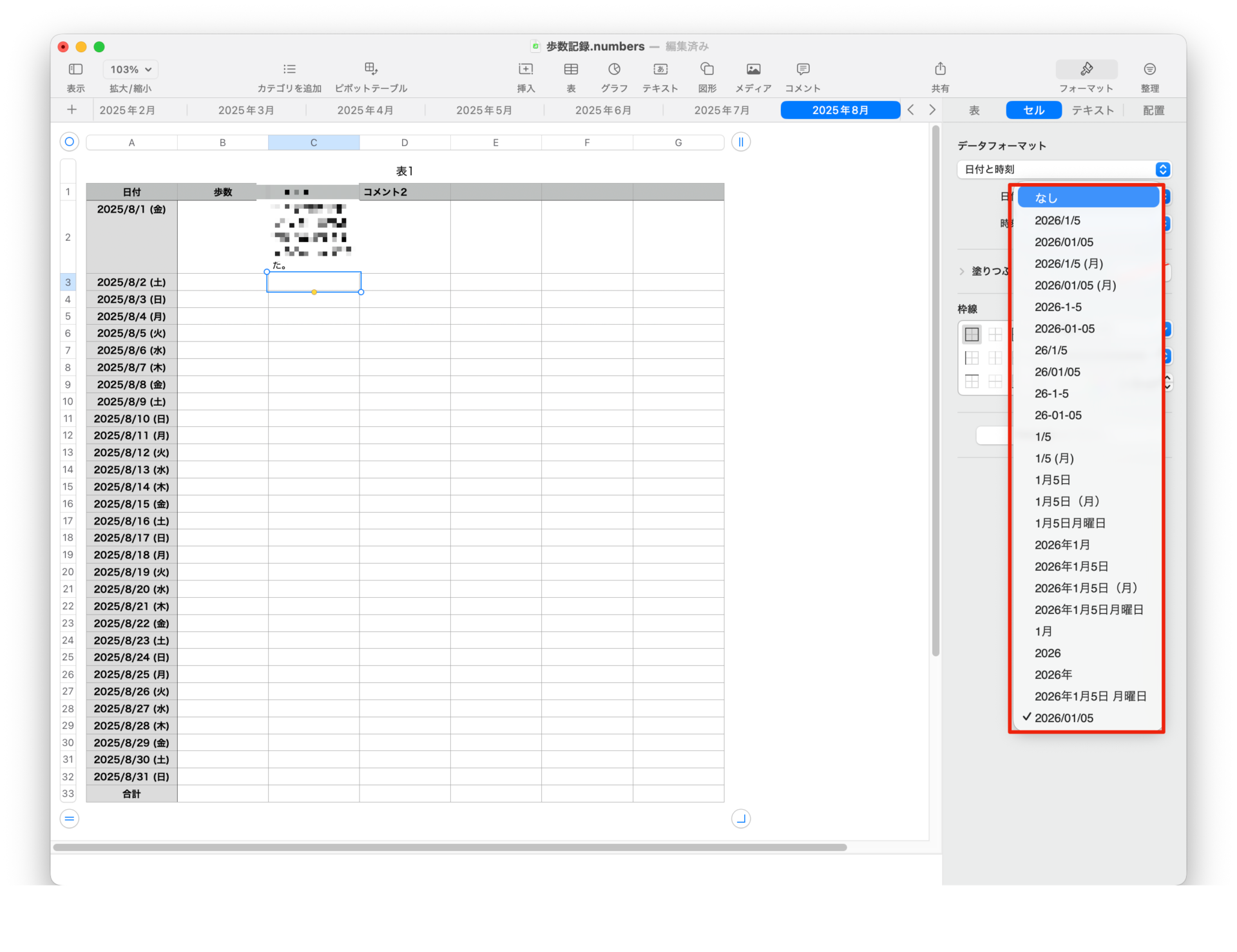Click the Comment (コメント) toolbar icon
Screen dimensions: 1237x952
[803, 69]
